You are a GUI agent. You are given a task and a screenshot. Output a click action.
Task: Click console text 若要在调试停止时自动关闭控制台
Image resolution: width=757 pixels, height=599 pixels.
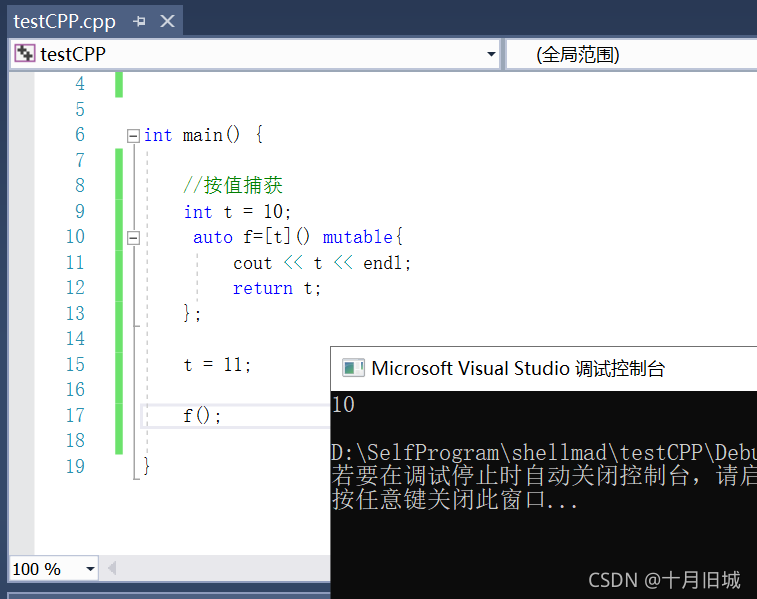point(510,475)
